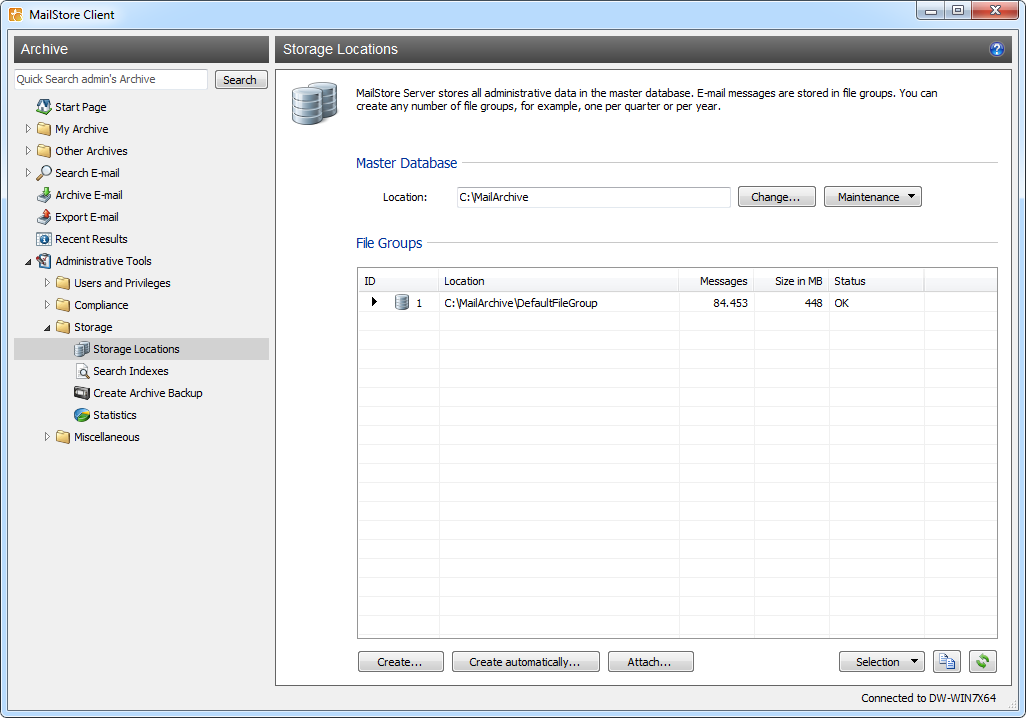Click the database icon of file group 1
Screen dimensions: 1026x718
tap(402, 302)
